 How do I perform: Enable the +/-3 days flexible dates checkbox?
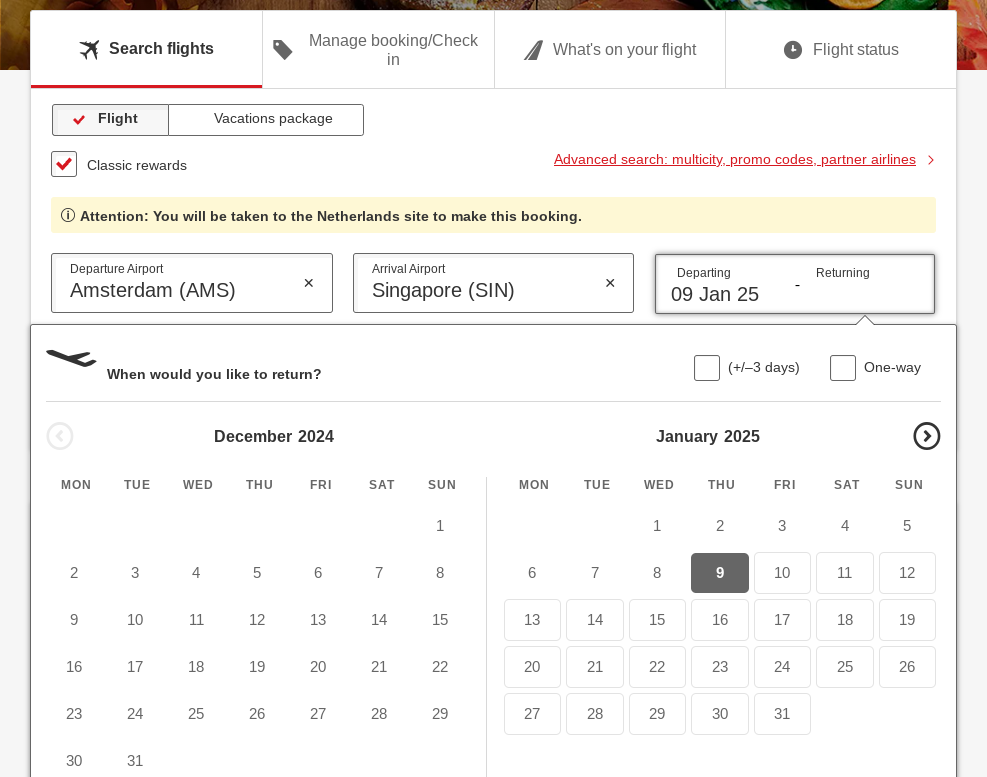(x=707, y=368)
